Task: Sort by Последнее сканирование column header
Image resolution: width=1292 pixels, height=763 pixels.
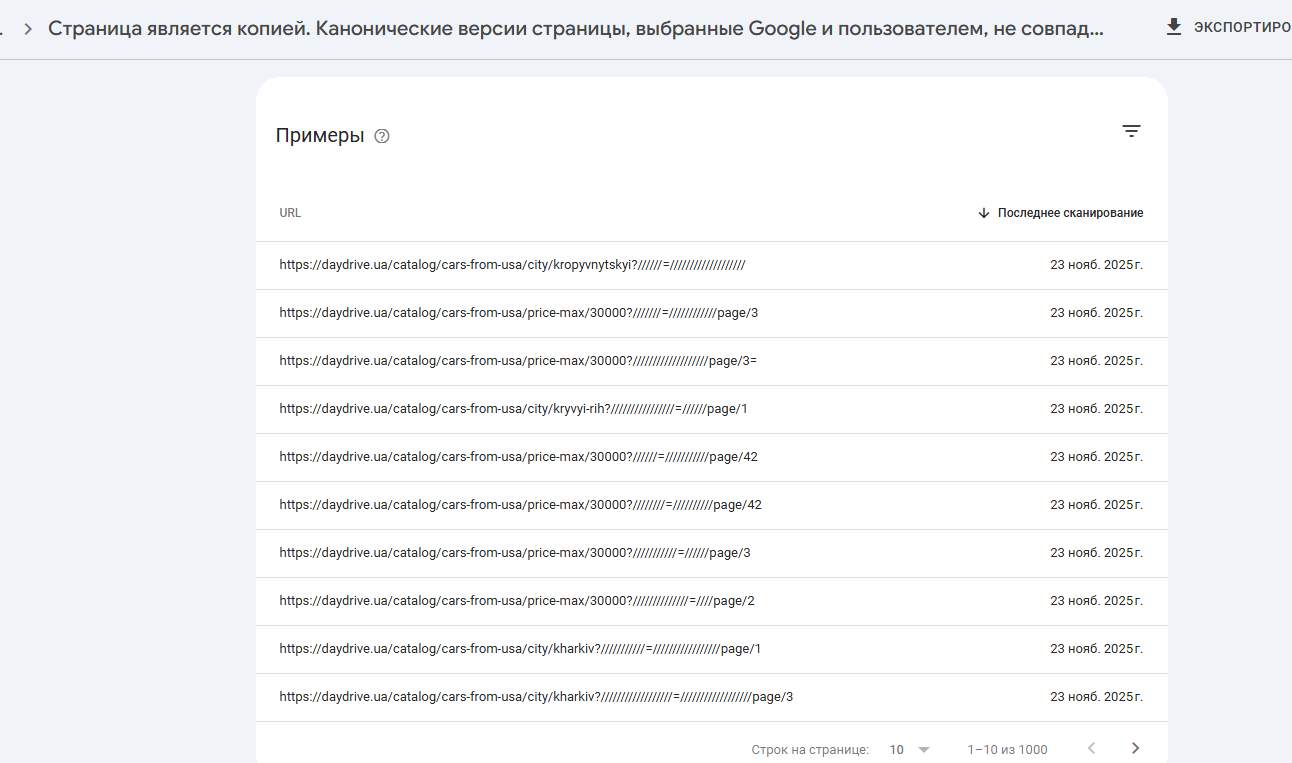Action: tap(1070, 213)
